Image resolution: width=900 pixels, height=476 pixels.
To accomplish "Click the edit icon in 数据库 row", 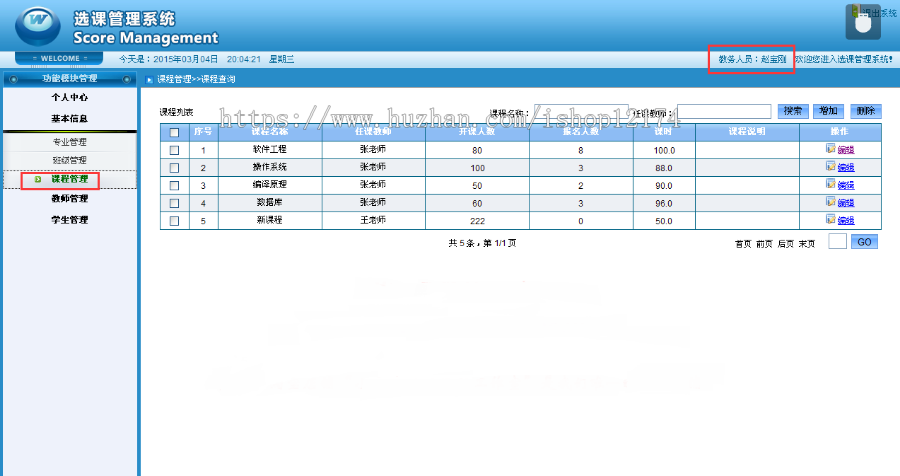I will (831, 202).
